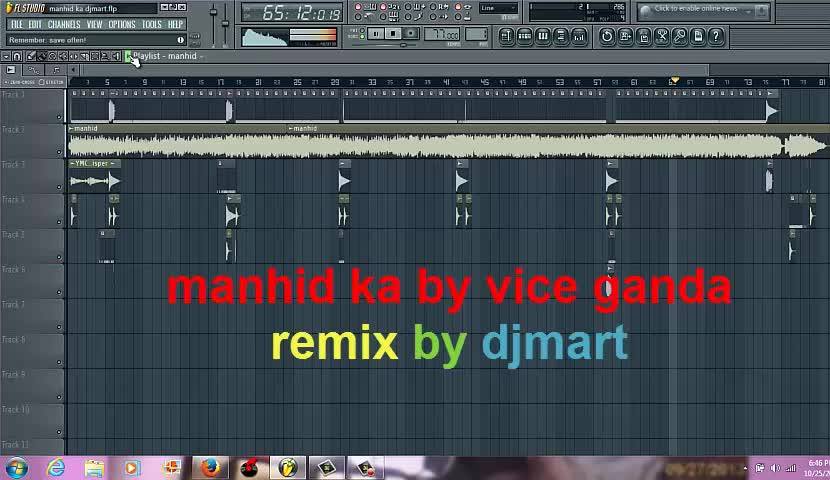Click the record button in transport

[x=410, y=34]
